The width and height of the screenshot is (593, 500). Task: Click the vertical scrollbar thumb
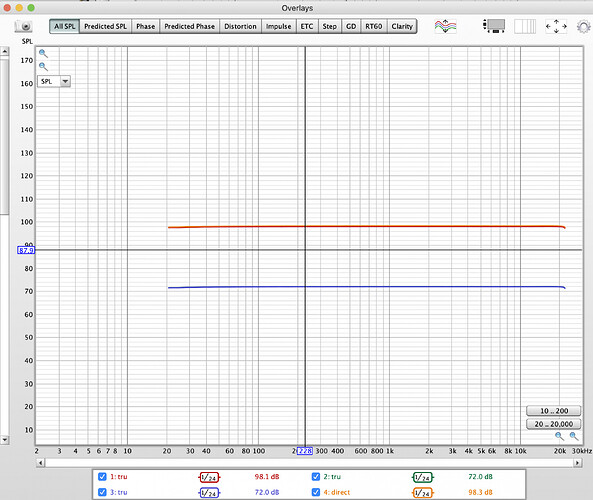point(4,136)
